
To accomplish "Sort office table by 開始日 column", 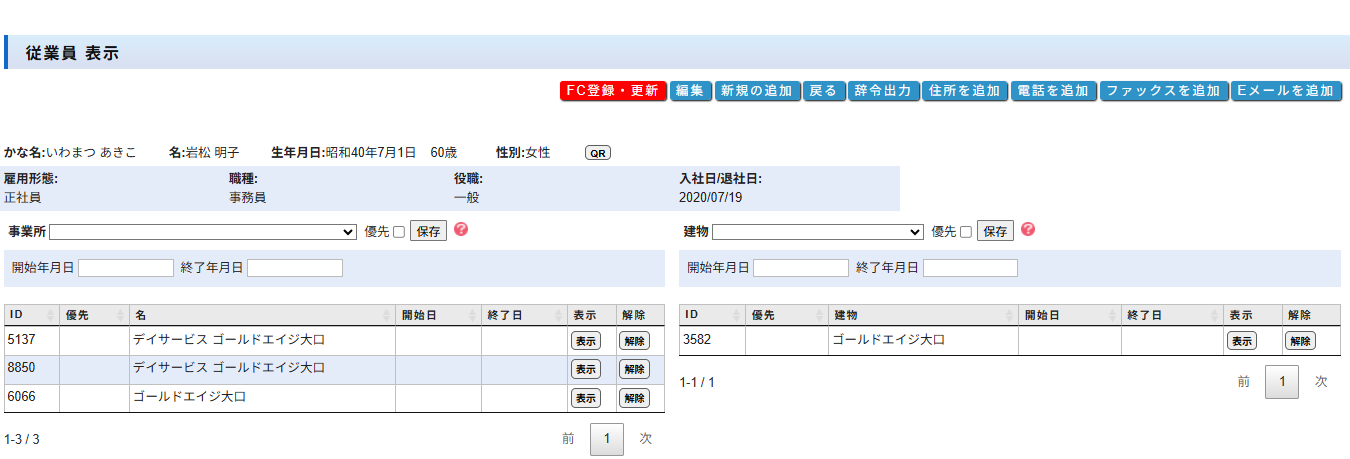I will click(x=438, y=315).
